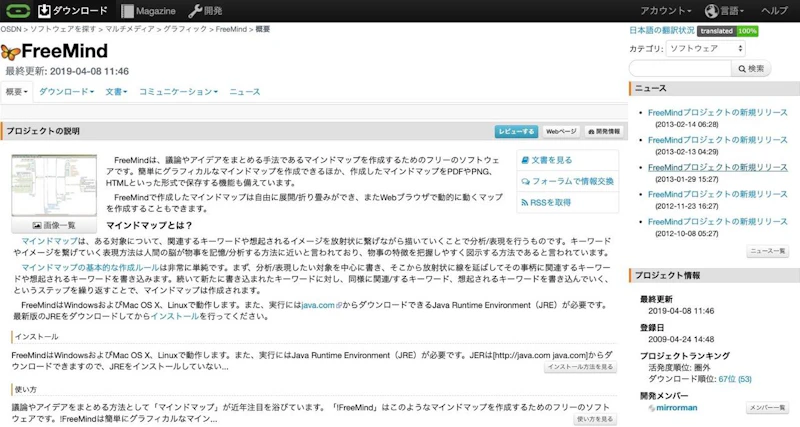Click インストール方法を見る button
The image size is (800, 427).
[x=580, y=367]
